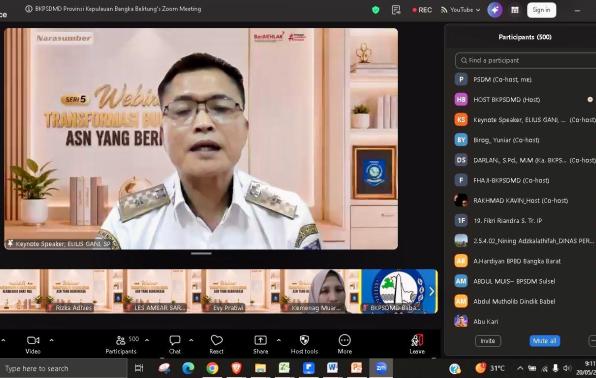596x378 pixels.
Task: Show next page of video thumbnails arrow
Action: [x=431, y=291]
